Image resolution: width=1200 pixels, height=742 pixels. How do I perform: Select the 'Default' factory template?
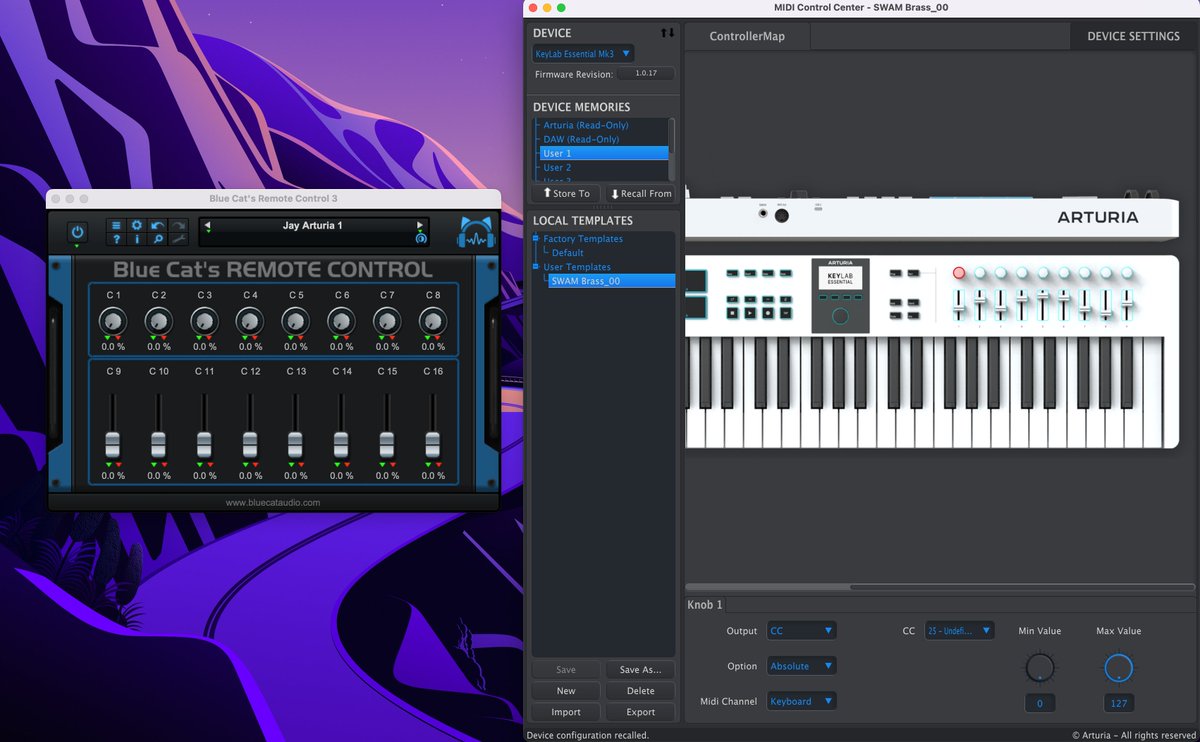[x=567, y=253]
